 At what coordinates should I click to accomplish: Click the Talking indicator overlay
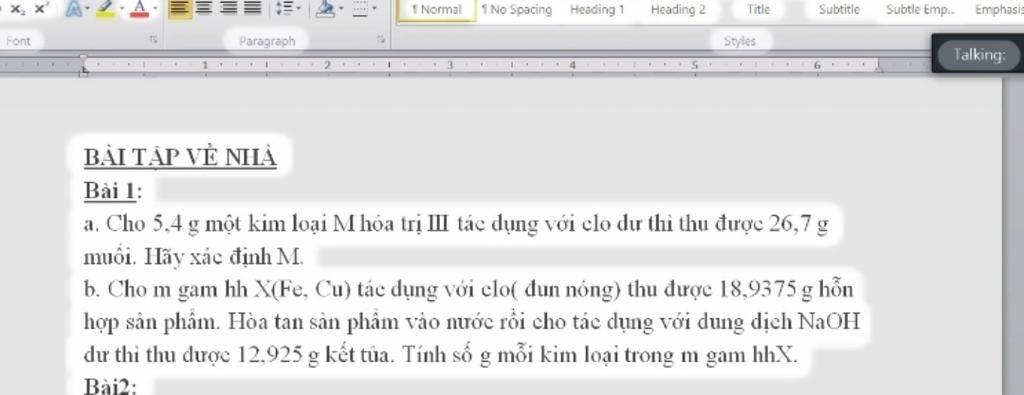coord(978,55)
